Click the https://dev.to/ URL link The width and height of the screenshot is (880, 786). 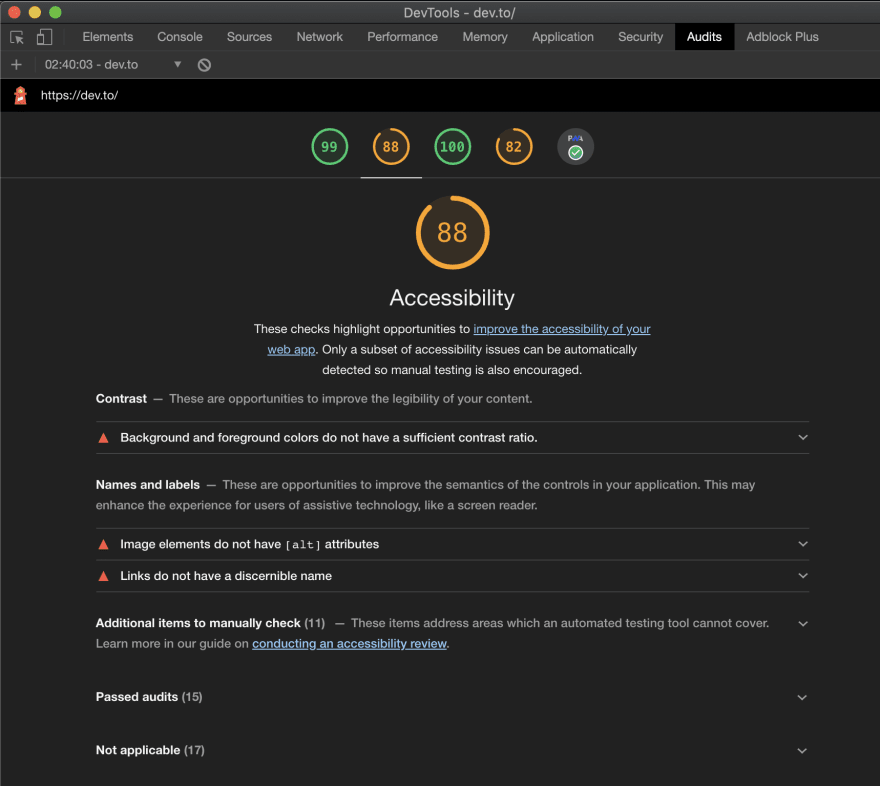79,95
